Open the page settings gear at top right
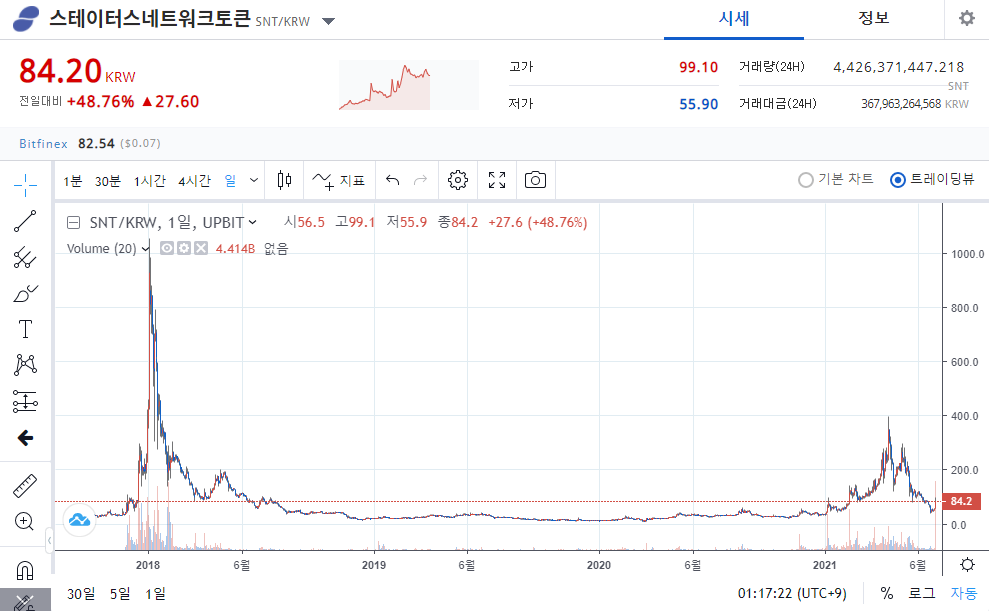Image resolution: width=989 pixels, height=611 pixels. click(x=967, y=18)
